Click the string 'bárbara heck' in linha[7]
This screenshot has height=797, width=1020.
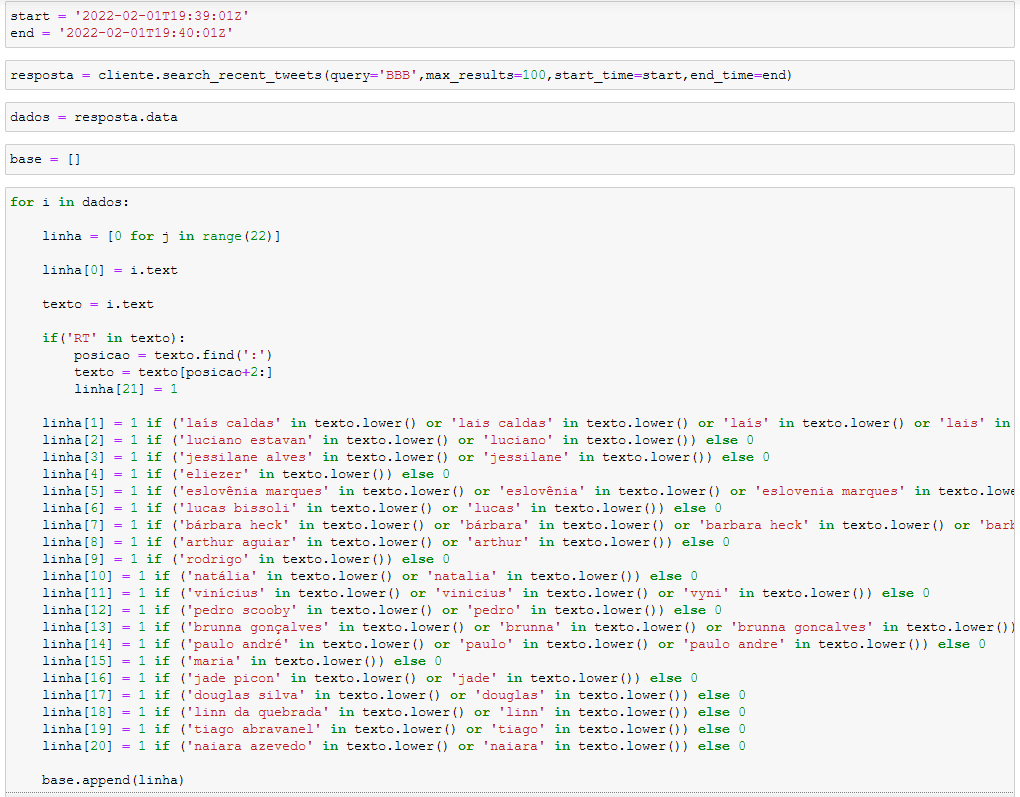234,525
